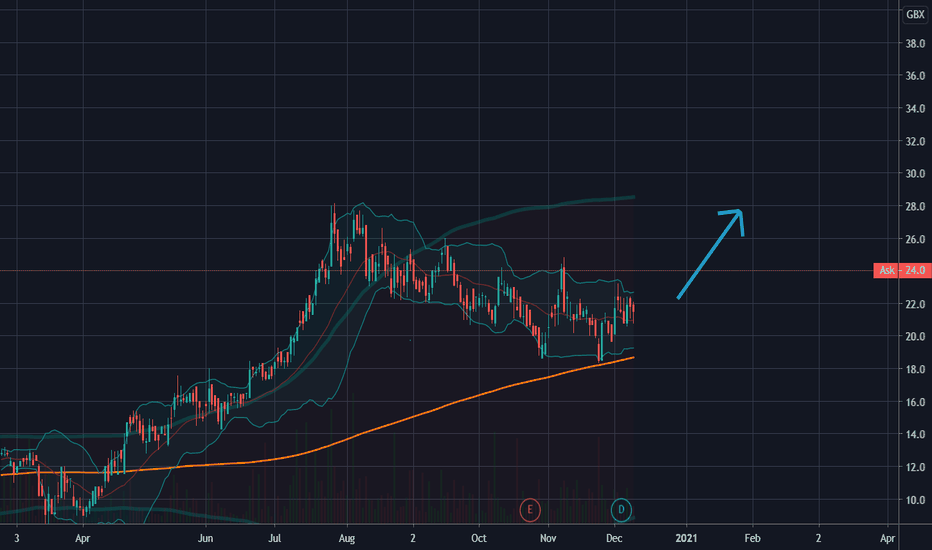
Task: Click the earnings E marker
Action: pos(530,510)
